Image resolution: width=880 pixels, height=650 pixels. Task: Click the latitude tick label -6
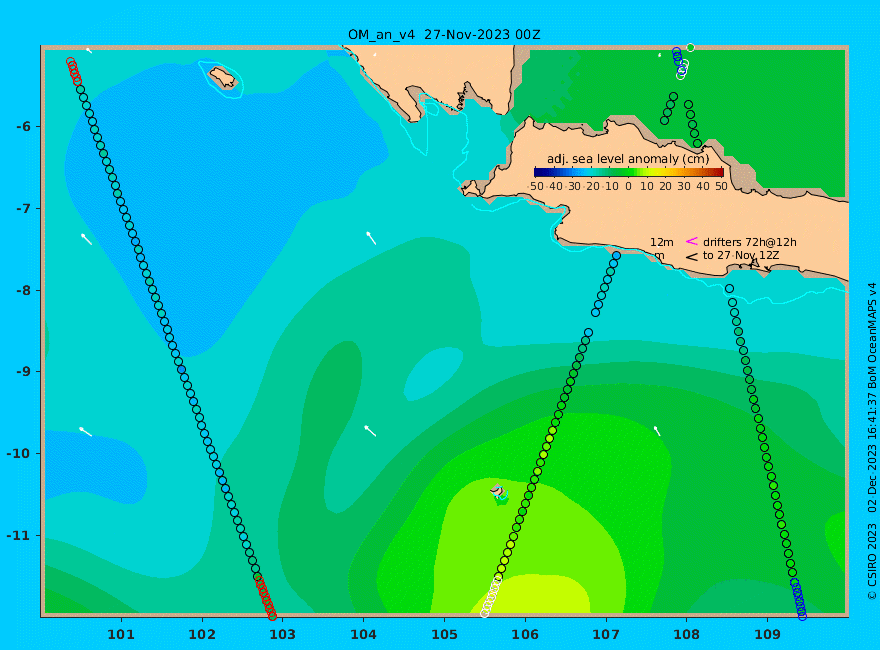pos(23,126)
